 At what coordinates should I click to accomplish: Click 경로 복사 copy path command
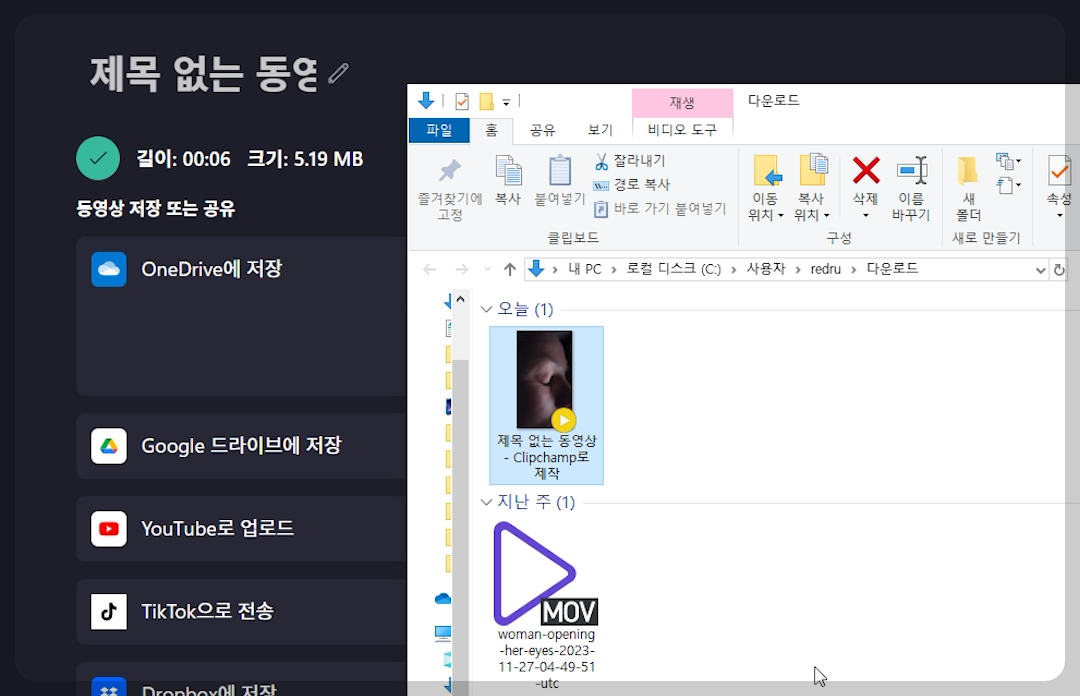[x=632, y=185]
